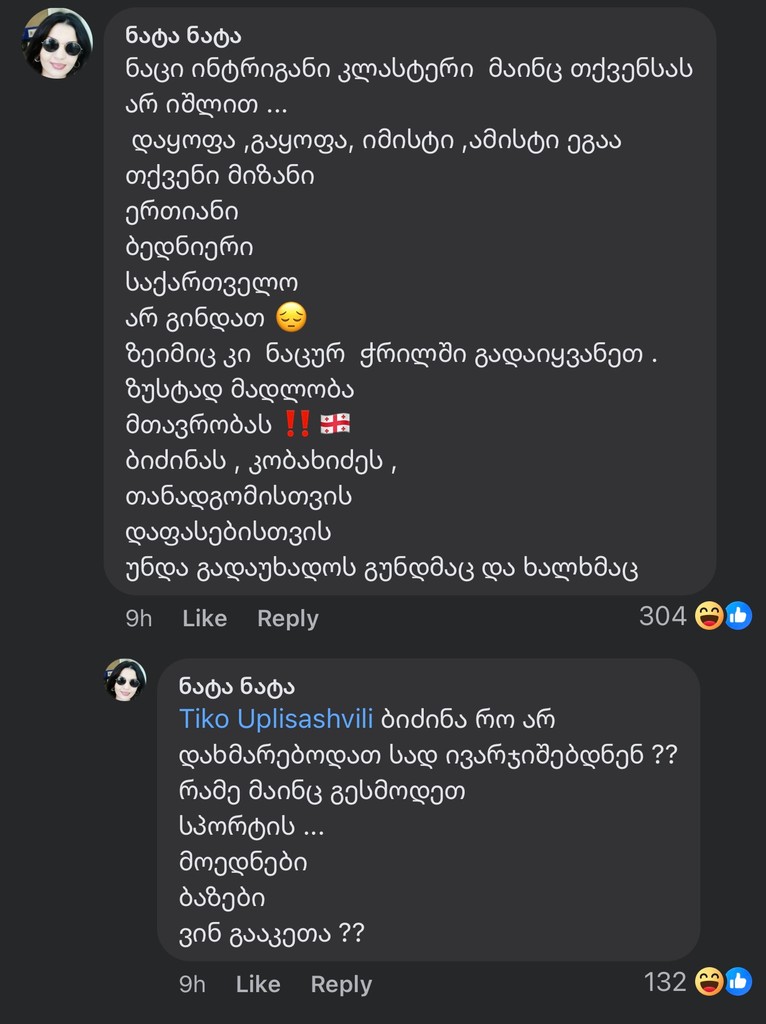Click the 9h timestamp under the reply comment
This screenshot has width=766, height=1024.
[192, 984]
